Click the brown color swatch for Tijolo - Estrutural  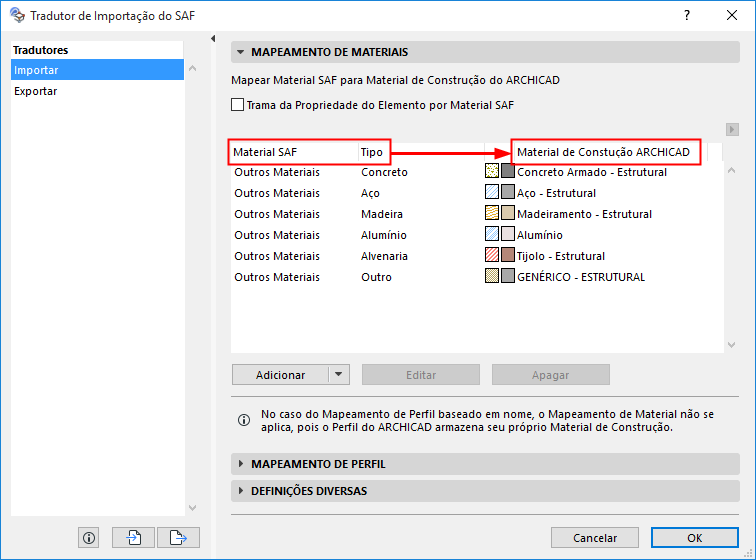[508, 255]
